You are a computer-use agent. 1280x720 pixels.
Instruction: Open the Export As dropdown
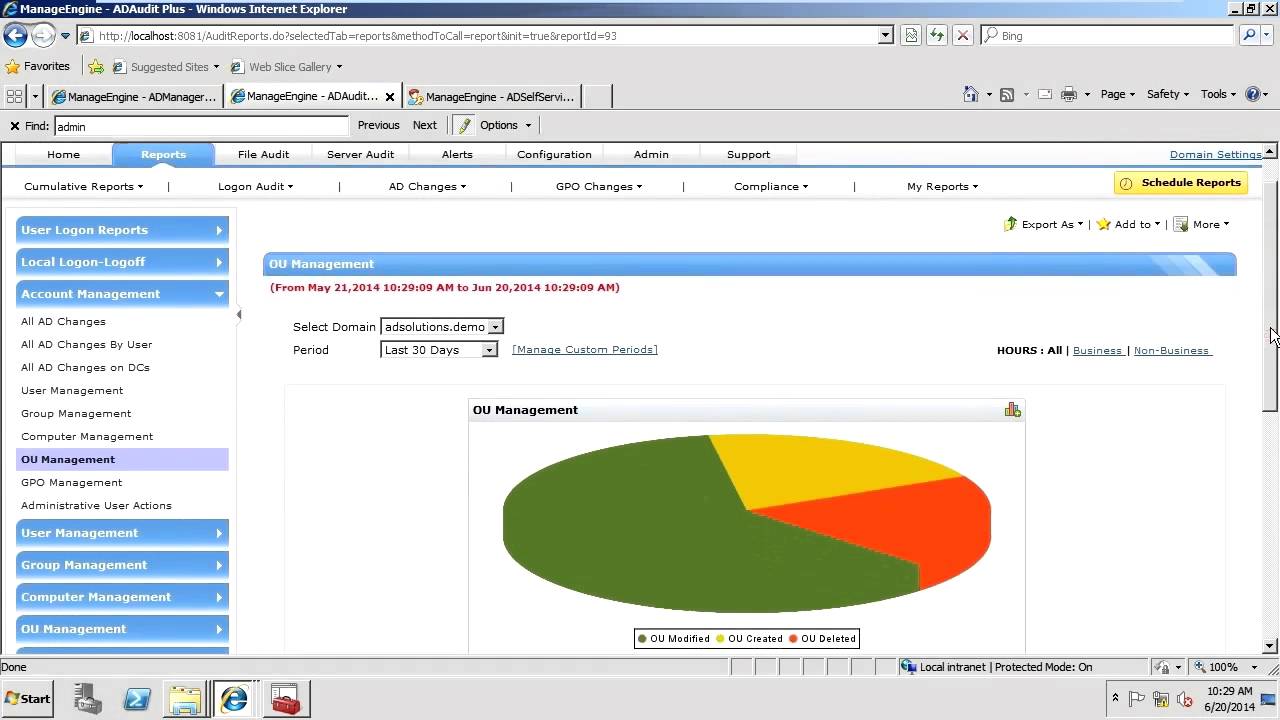pos(1044,224)
